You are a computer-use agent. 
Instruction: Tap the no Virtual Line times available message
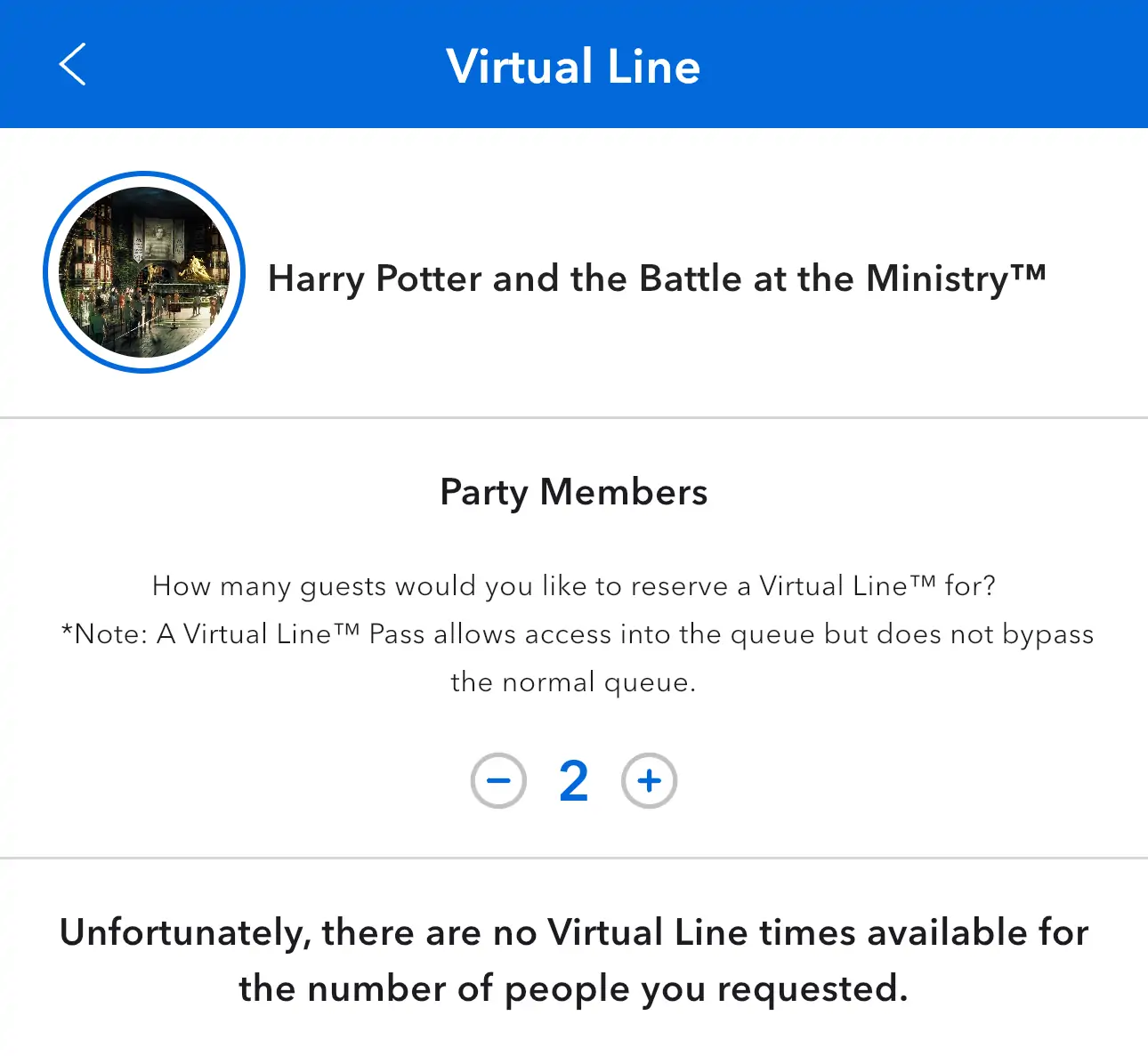click(x=574, y=961)
